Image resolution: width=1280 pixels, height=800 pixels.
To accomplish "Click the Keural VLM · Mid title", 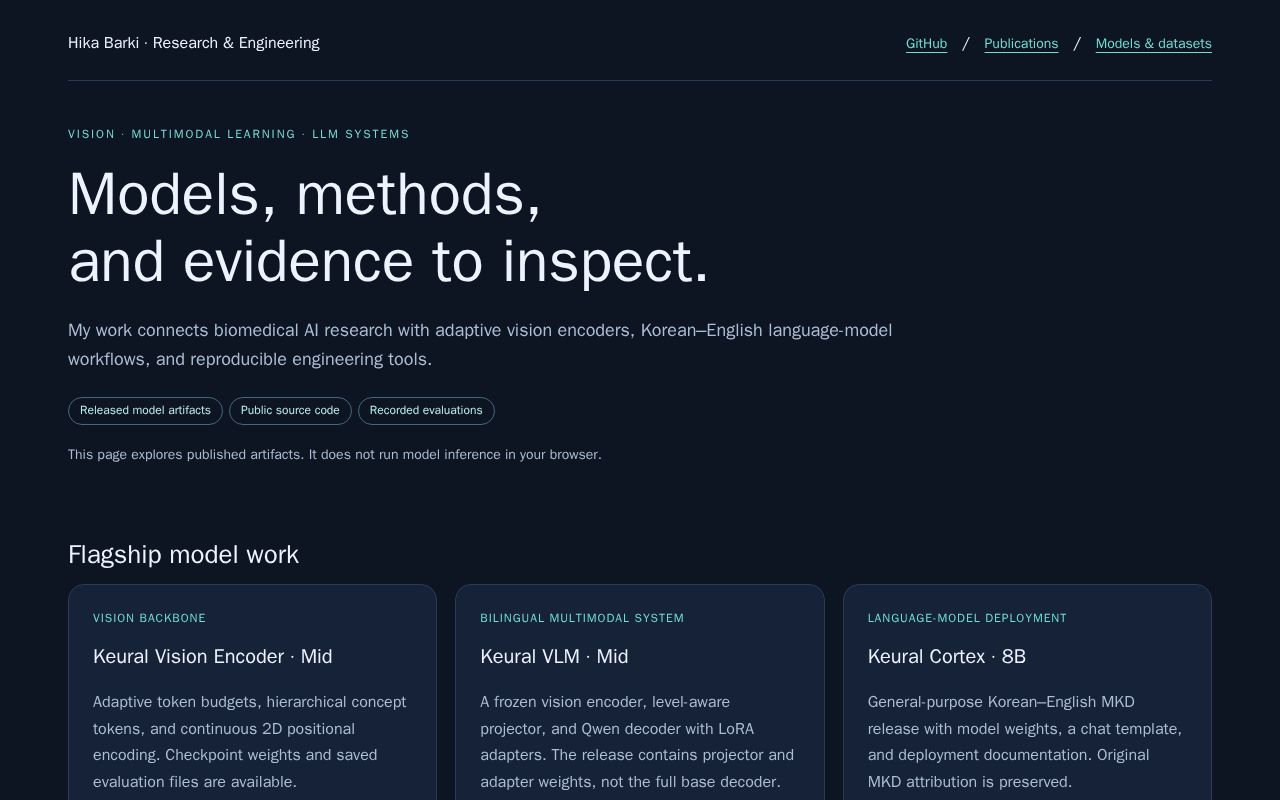I will (554, 657).
